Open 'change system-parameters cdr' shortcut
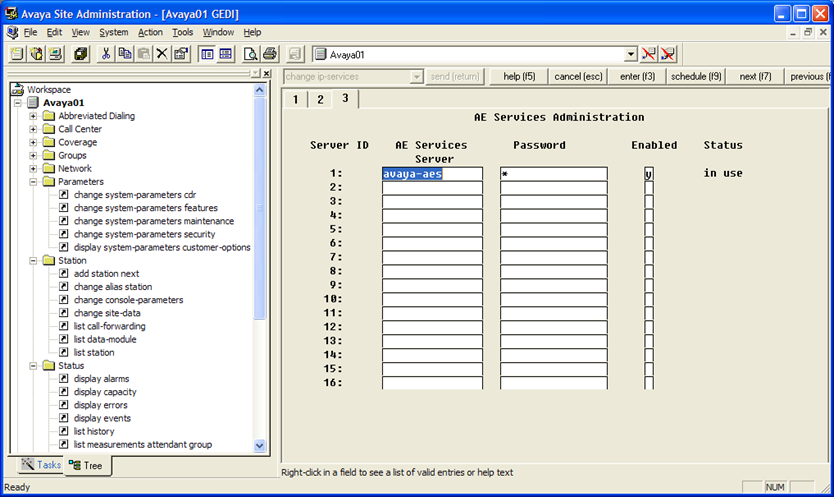Screen dimensions: 834x497 pos(135,195)
